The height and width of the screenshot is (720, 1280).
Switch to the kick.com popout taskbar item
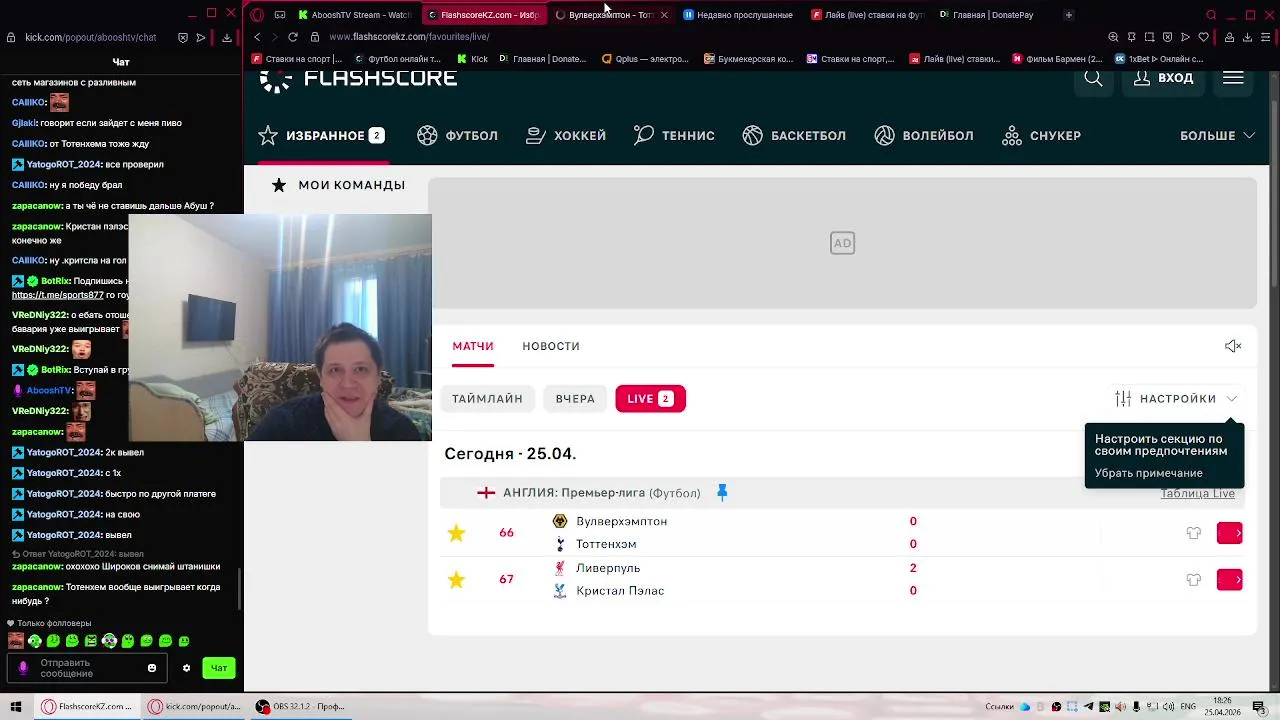click(x=194, y=707)
